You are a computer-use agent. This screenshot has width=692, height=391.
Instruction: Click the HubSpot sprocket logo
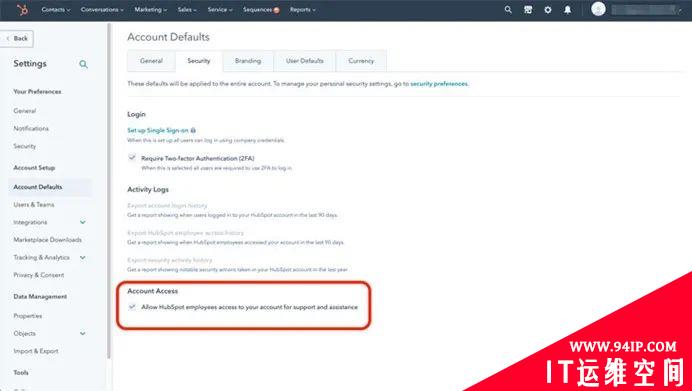pyautogui.click(x=22, y=9)
